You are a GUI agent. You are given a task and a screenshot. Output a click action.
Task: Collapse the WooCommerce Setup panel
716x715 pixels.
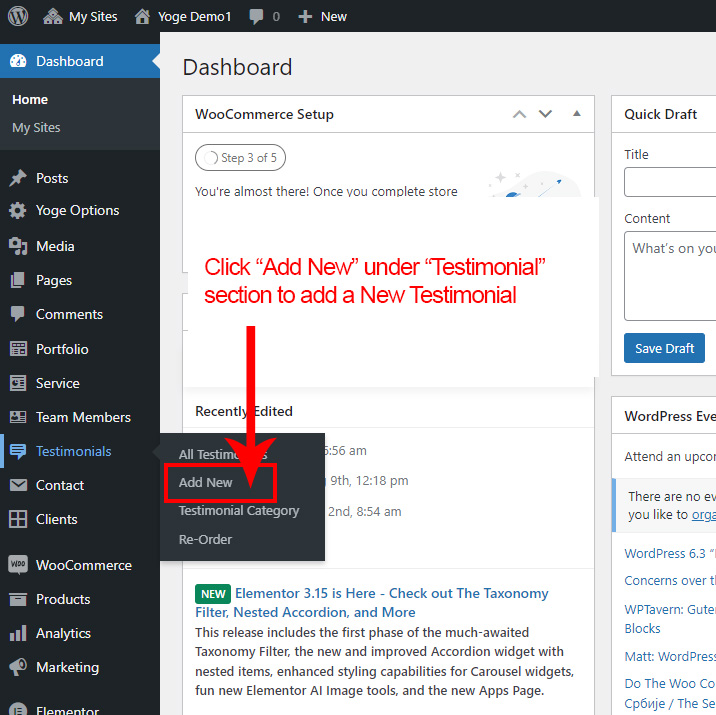(576, 114)
